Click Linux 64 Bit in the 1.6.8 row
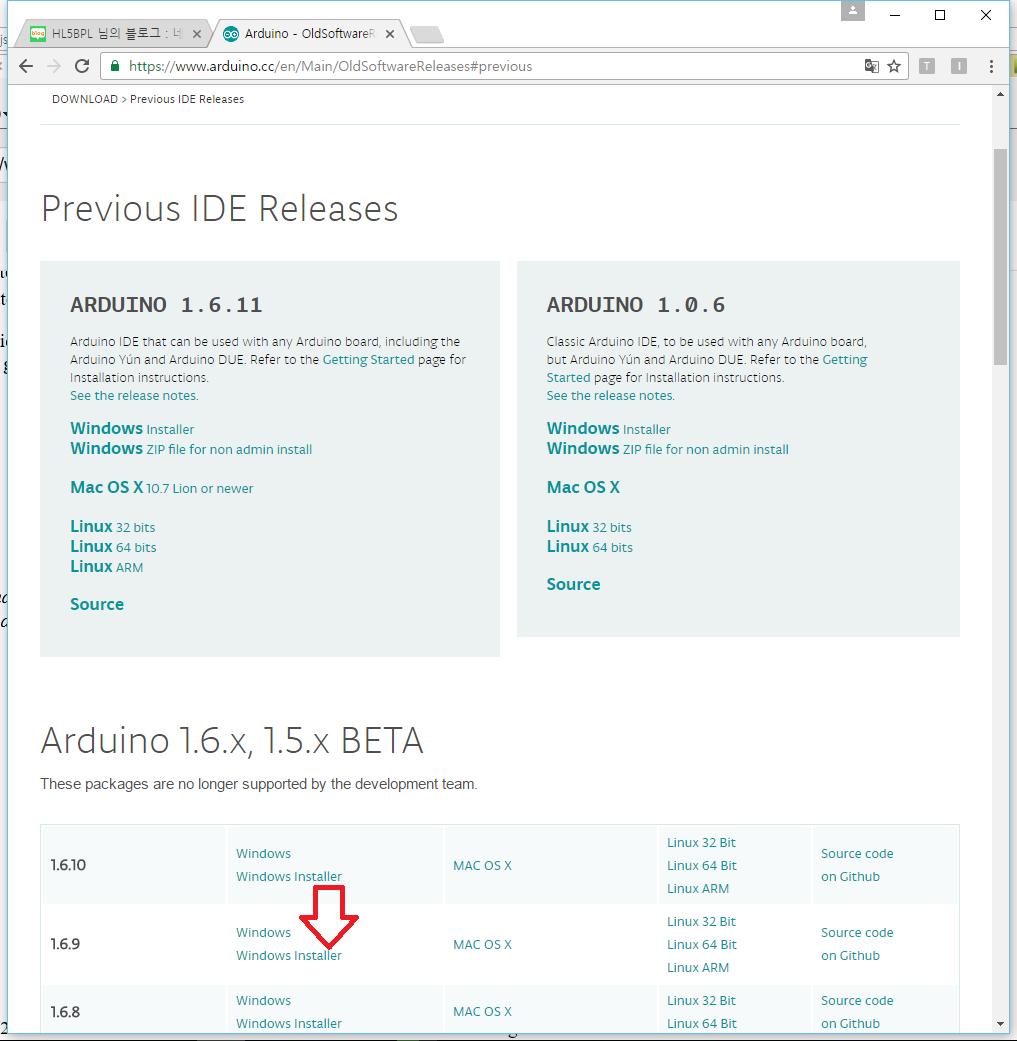The height and width of the screenshot is (1041, 1017). point(702,1024)
